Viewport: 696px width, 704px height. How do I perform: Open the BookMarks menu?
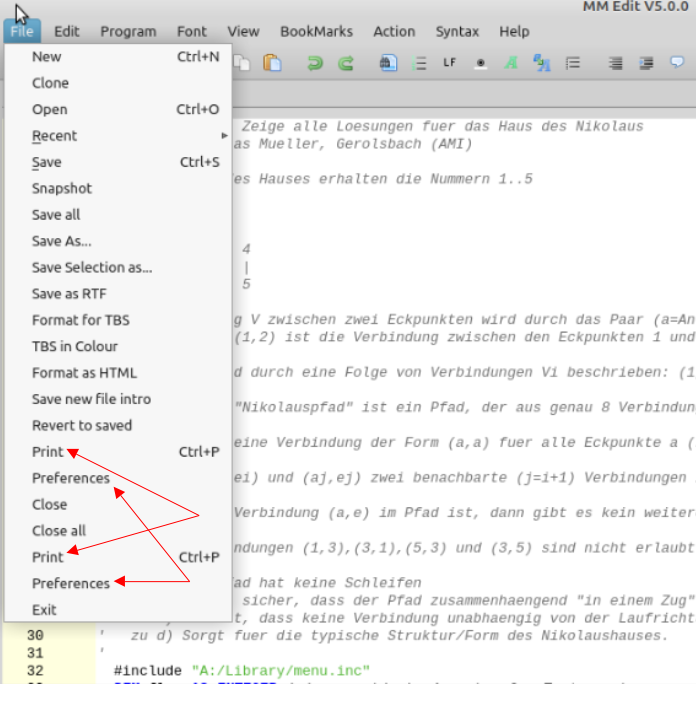click(316, 31)
